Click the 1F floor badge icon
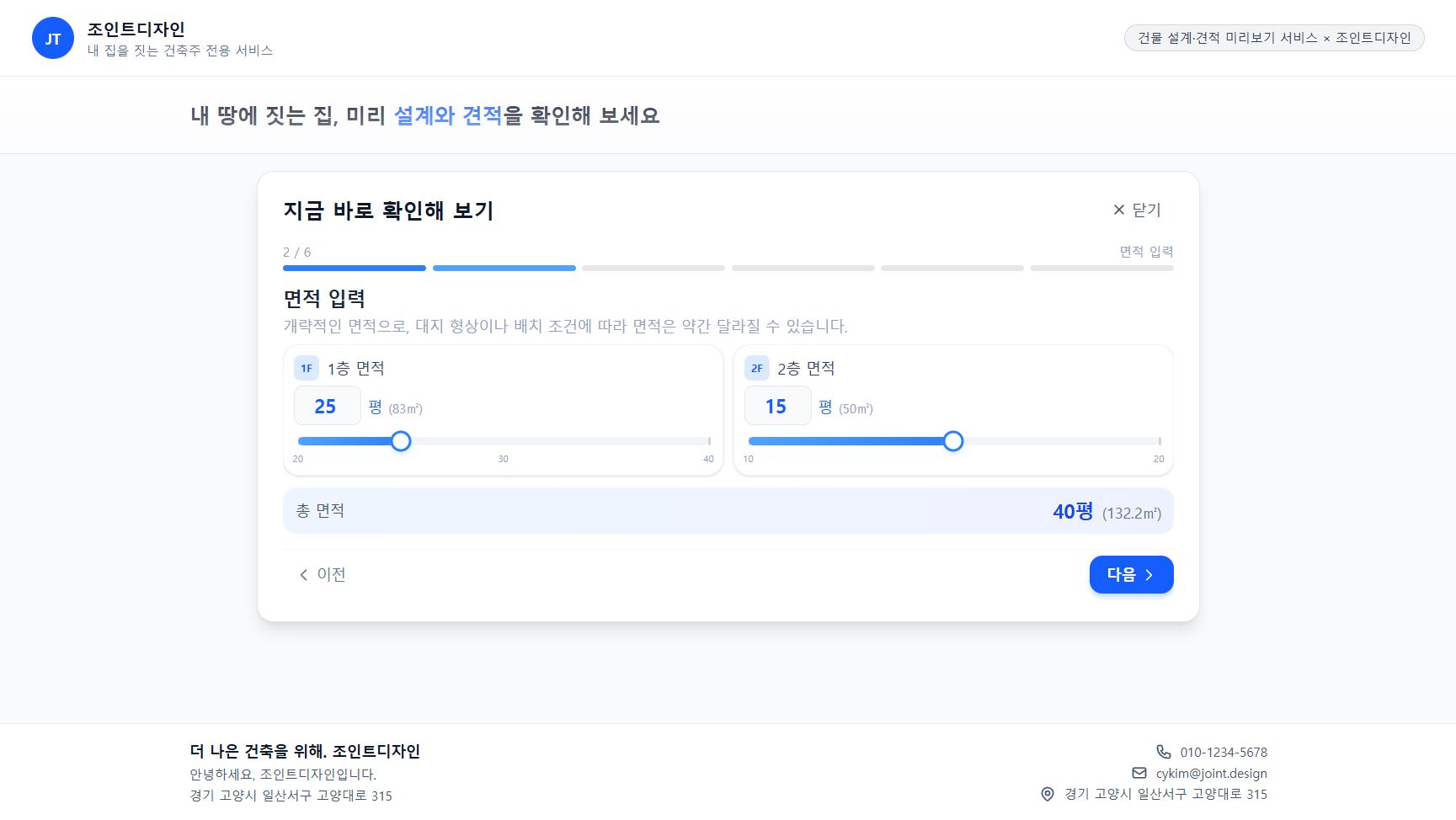The image size is (1456, 820). click(x=307, y=368)
